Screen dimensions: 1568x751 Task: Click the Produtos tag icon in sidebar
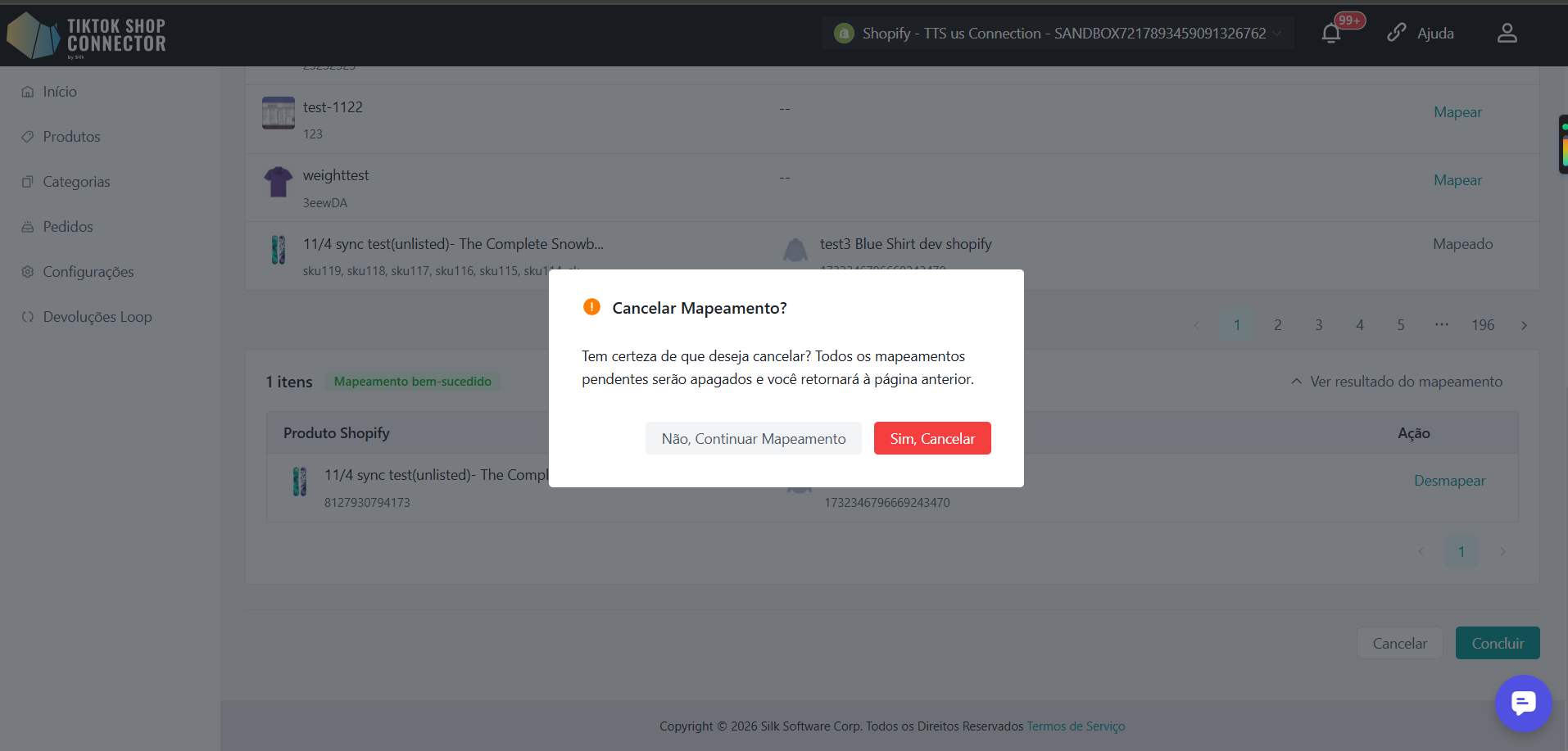[28, 137]
